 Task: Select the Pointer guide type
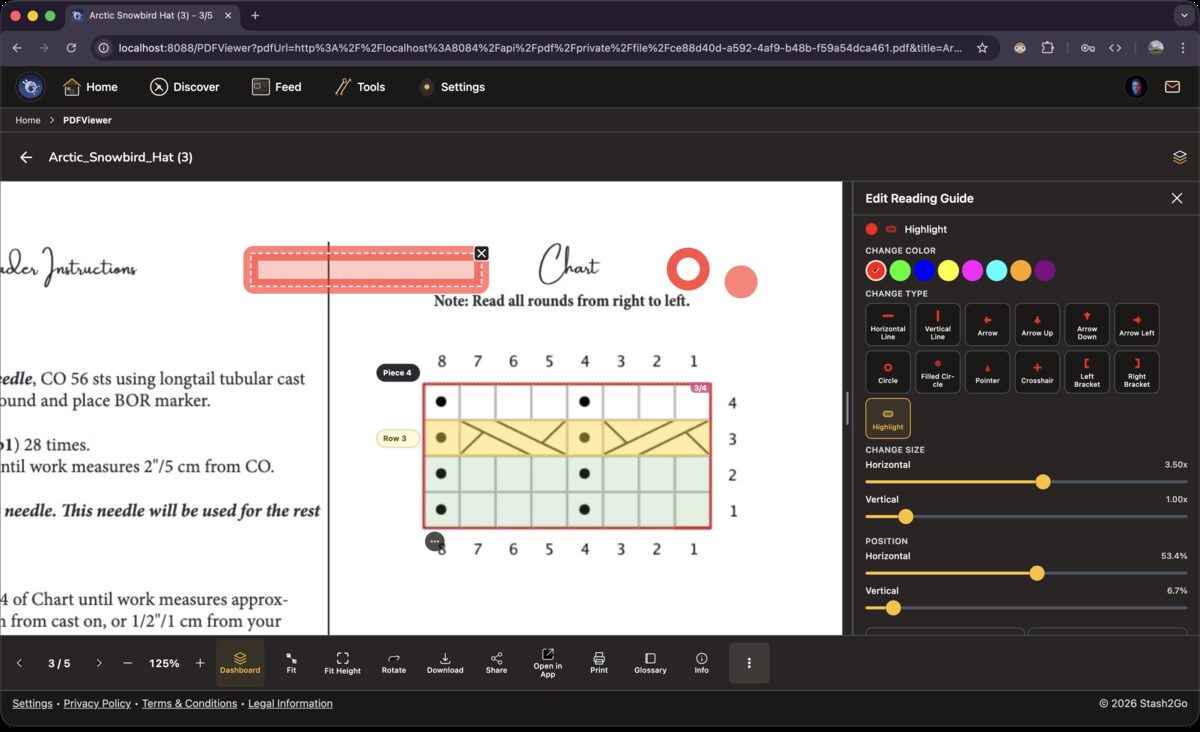pos(987,372)
